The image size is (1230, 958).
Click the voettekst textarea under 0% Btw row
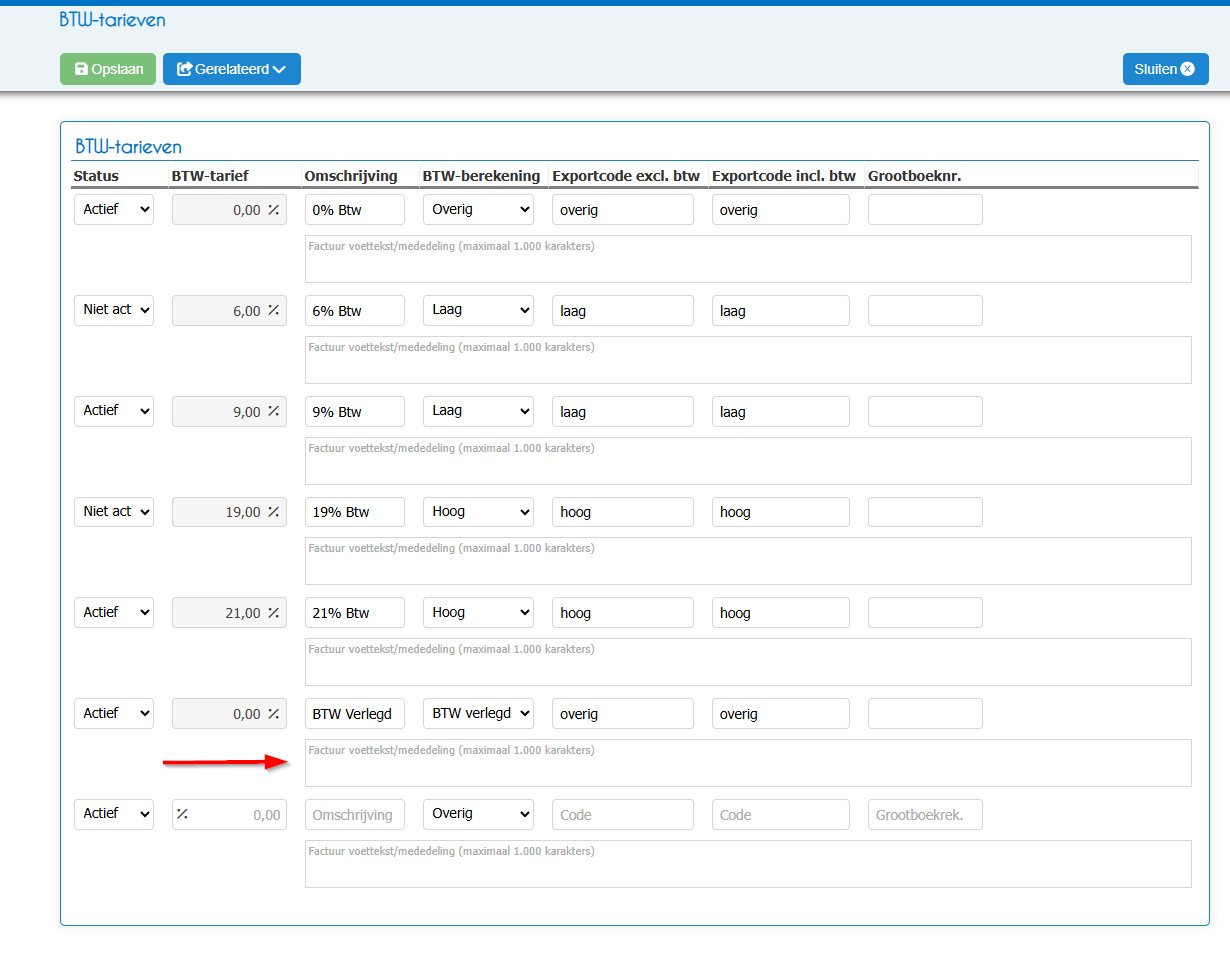[x=748, y=259]
